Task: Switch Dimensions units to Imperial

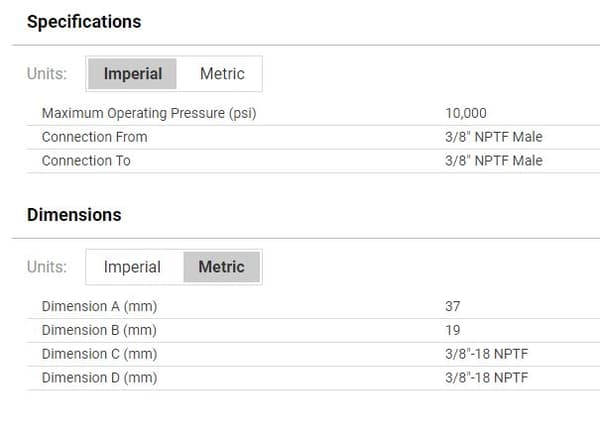Action: pyautogui.click(x=132, y=267)
